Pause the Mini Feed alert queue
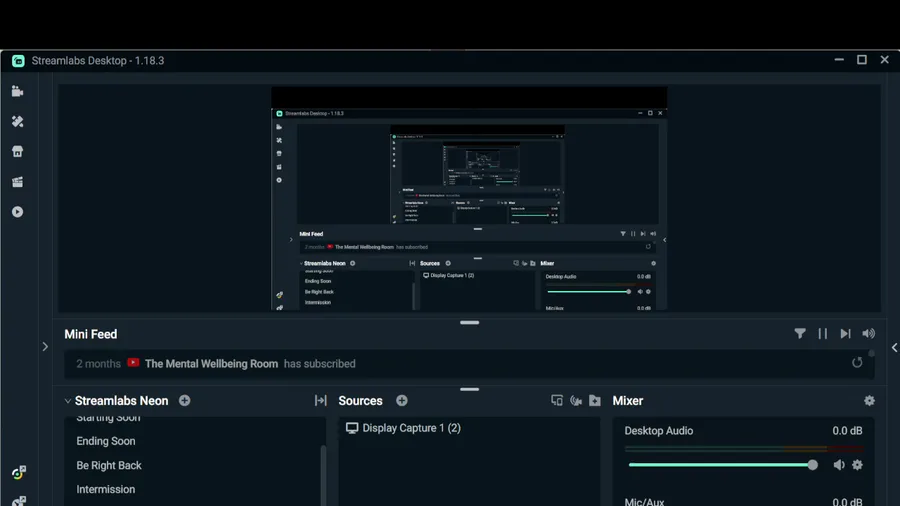The image size is (900, 506). click(823, 333)
